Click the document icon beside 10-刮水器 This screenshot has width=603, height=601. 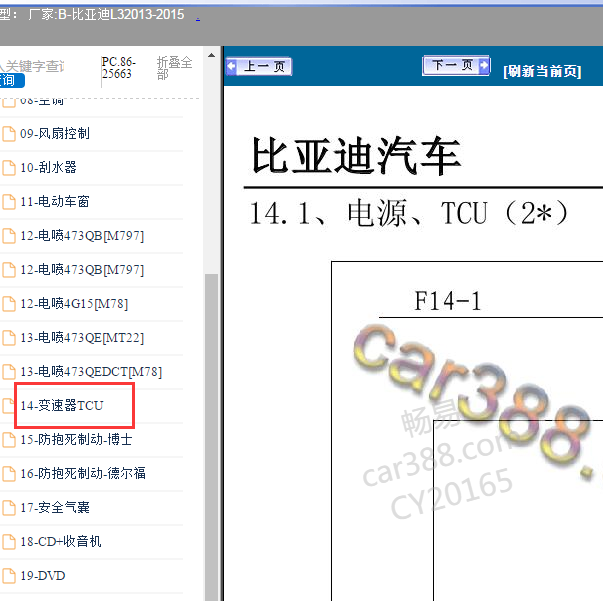click(x=9, y=168)
